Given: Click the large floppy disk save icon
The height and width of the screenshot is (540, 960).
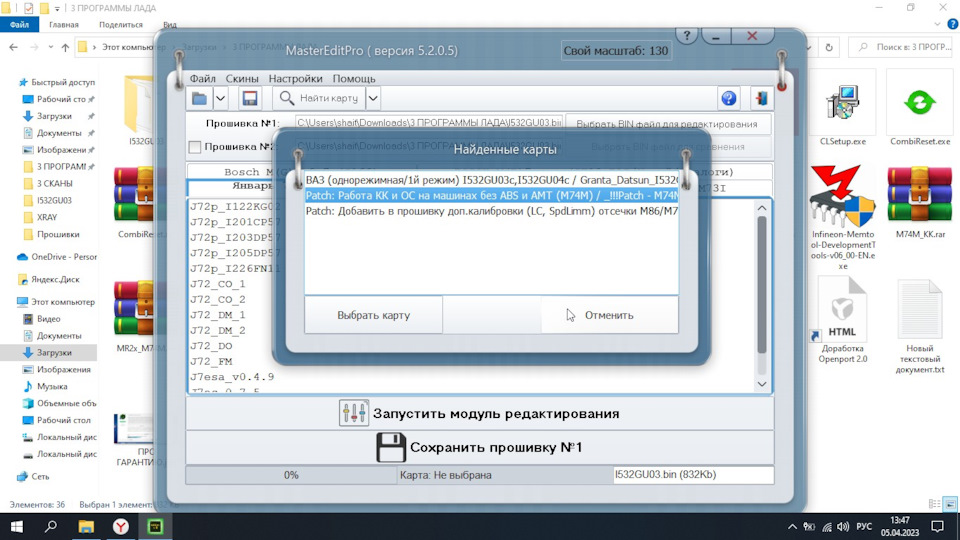Looking at the screenshot, I should point(391,447).
